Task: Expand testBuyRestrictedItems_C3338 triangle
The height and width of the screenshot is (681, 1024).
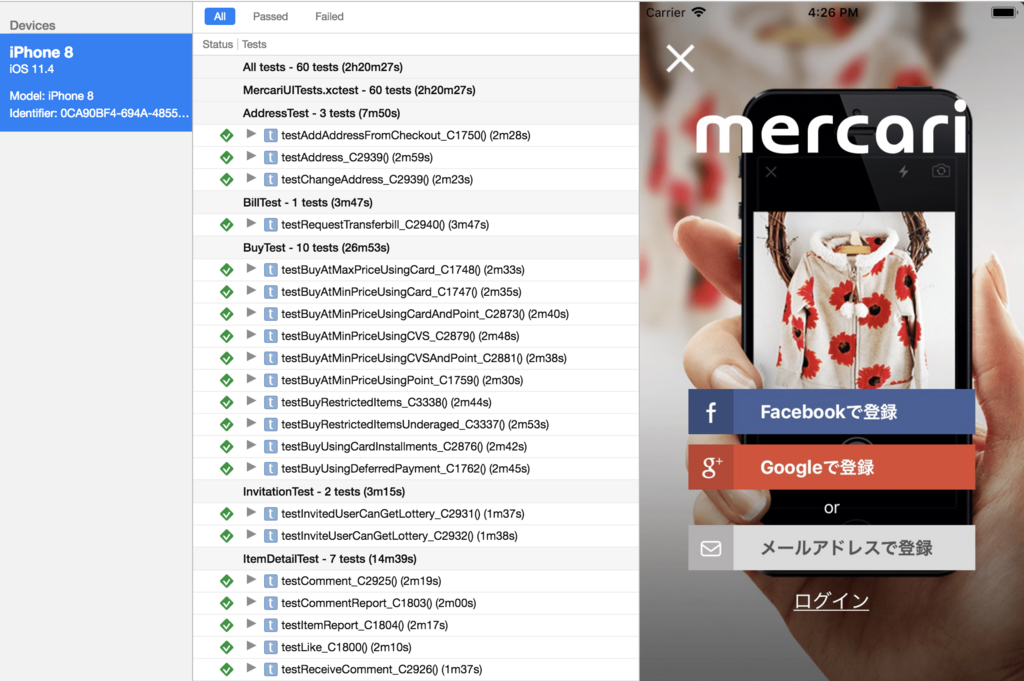Action: (251, 402)
